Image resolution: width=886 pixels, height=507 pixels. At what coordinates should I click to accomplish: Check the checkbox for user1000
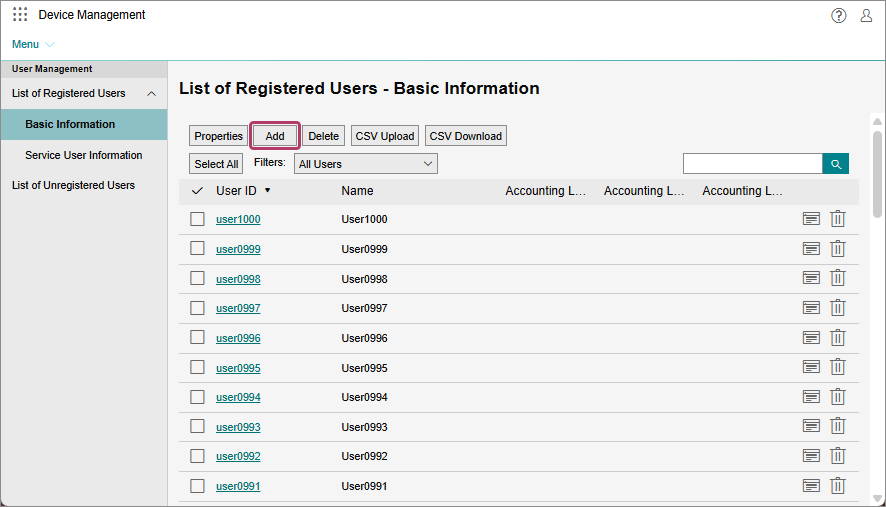197,219
